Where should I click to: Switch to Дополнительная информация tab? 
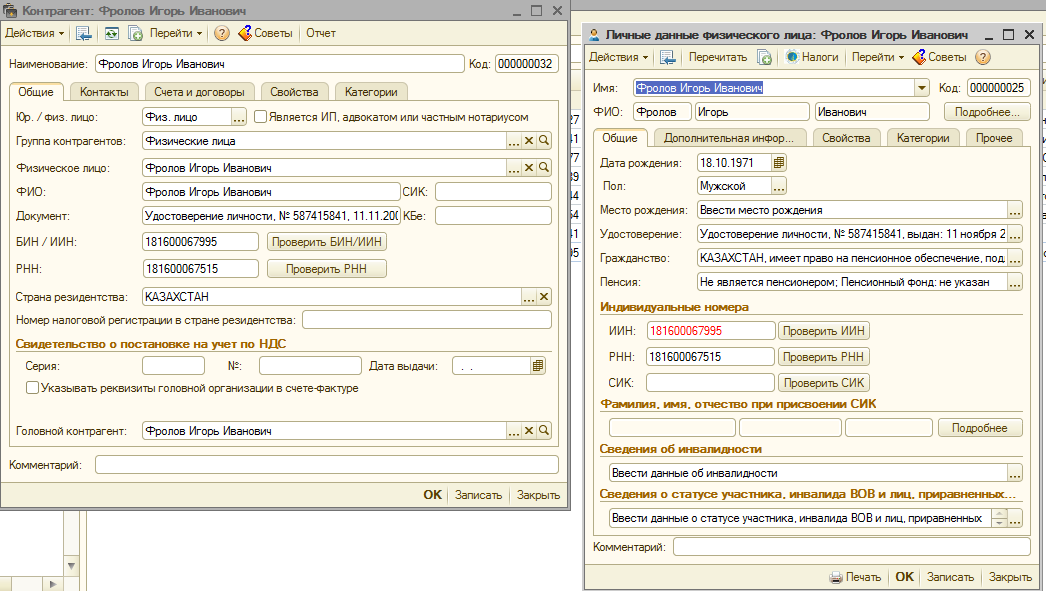coord(728,138)
